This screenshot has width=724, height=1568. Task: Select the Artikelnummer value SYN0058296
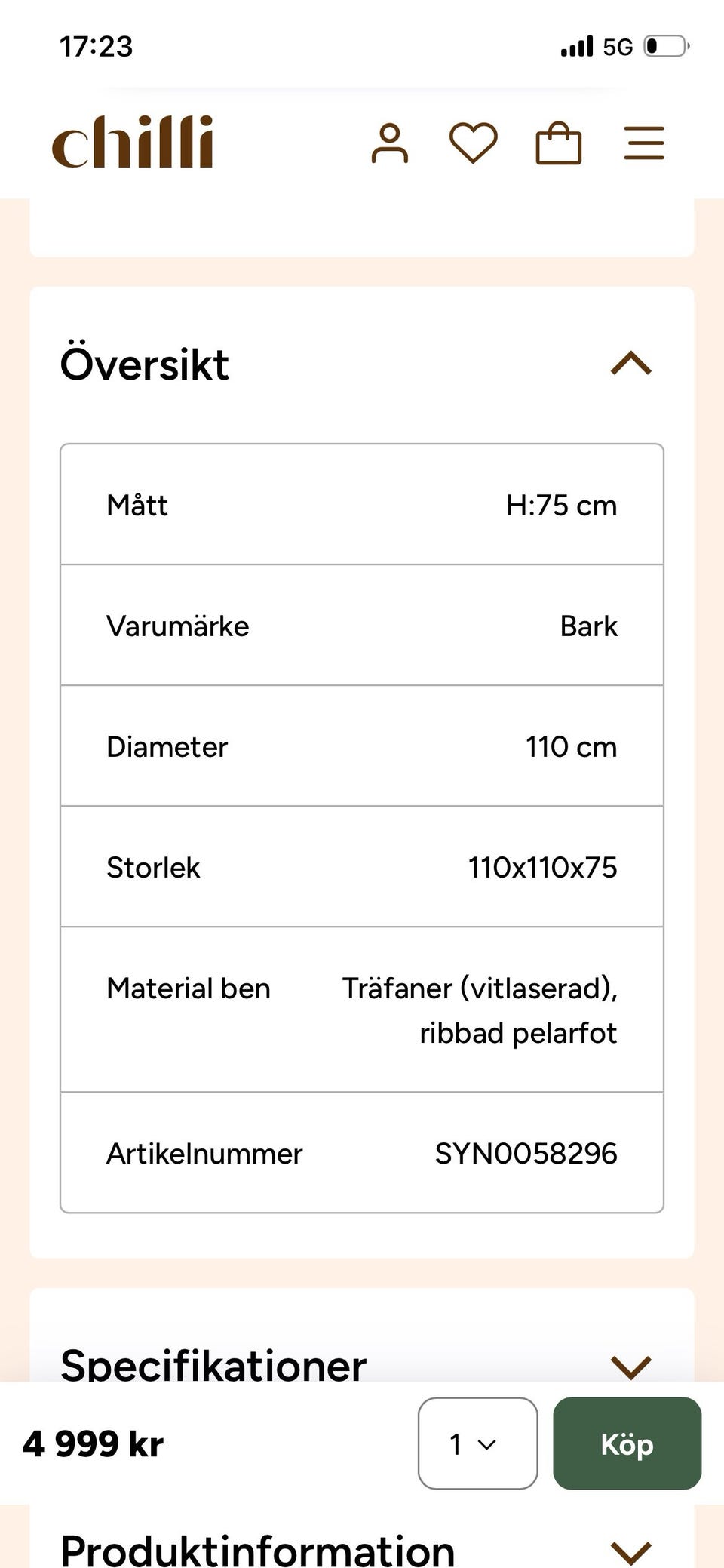click(x=526, y=1154)
